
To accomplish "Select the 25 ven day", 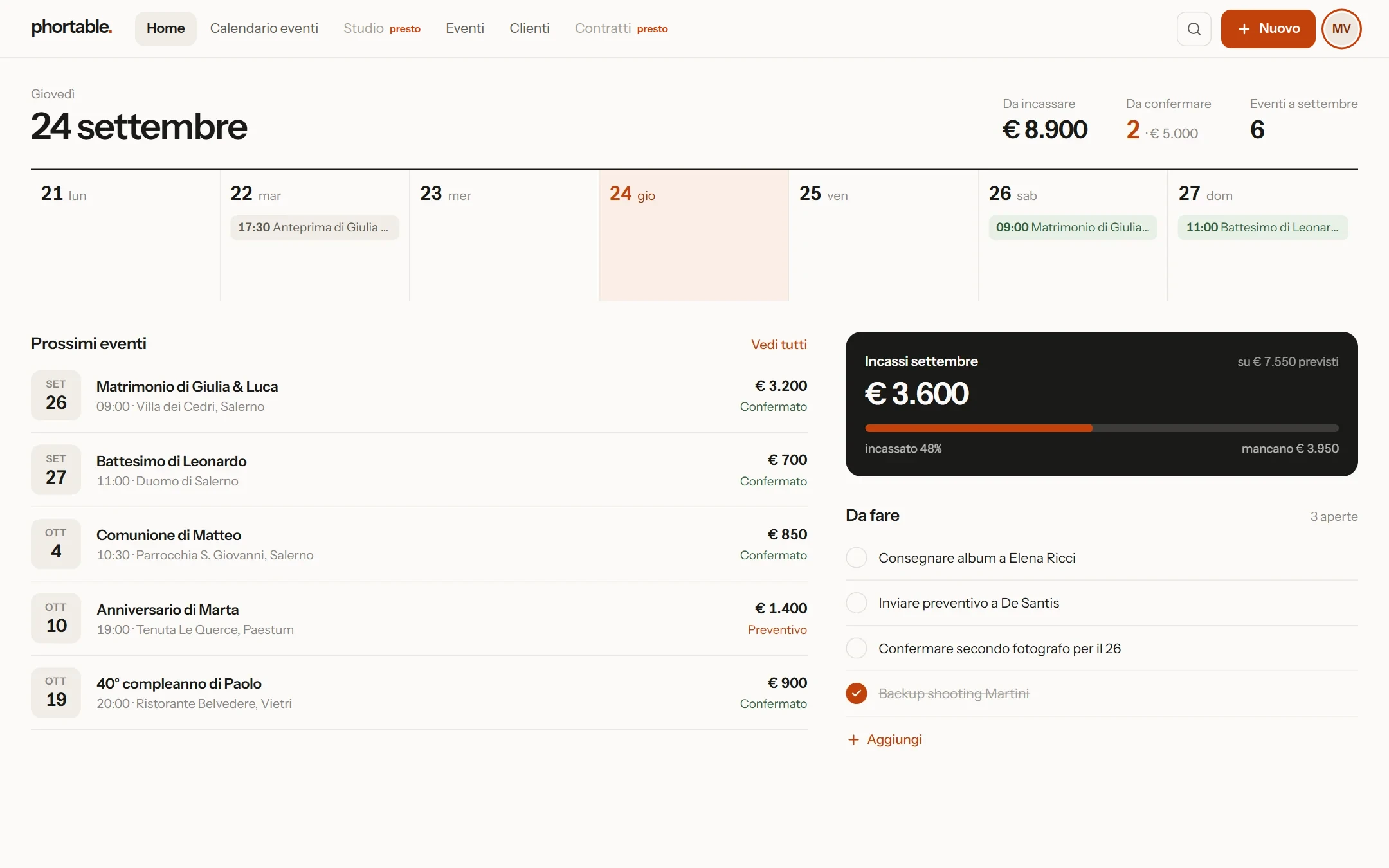I will tap(884, 235).
